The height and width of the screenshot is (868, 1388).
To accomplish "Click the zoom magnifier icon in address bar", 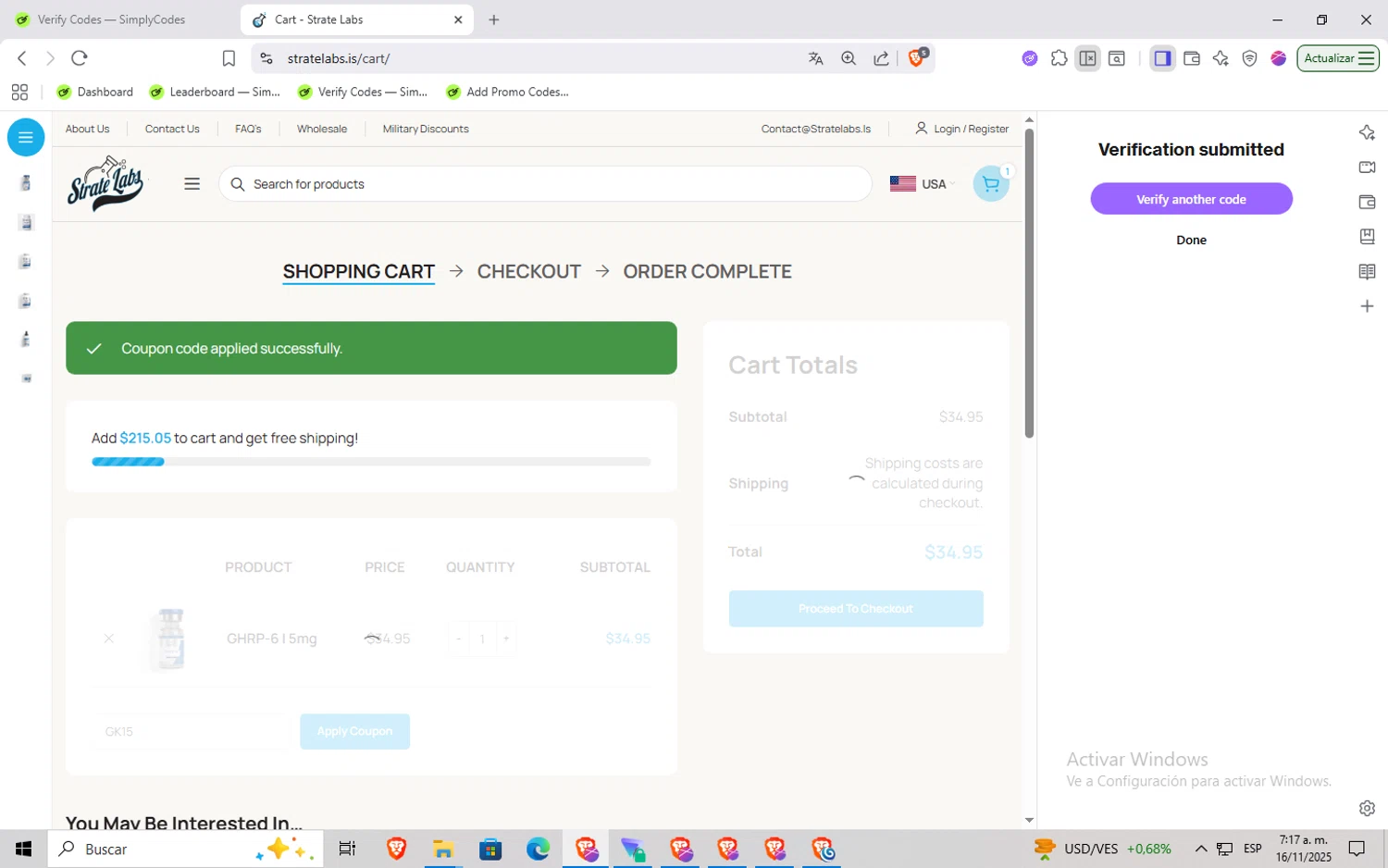I will (x=849, y=58).
